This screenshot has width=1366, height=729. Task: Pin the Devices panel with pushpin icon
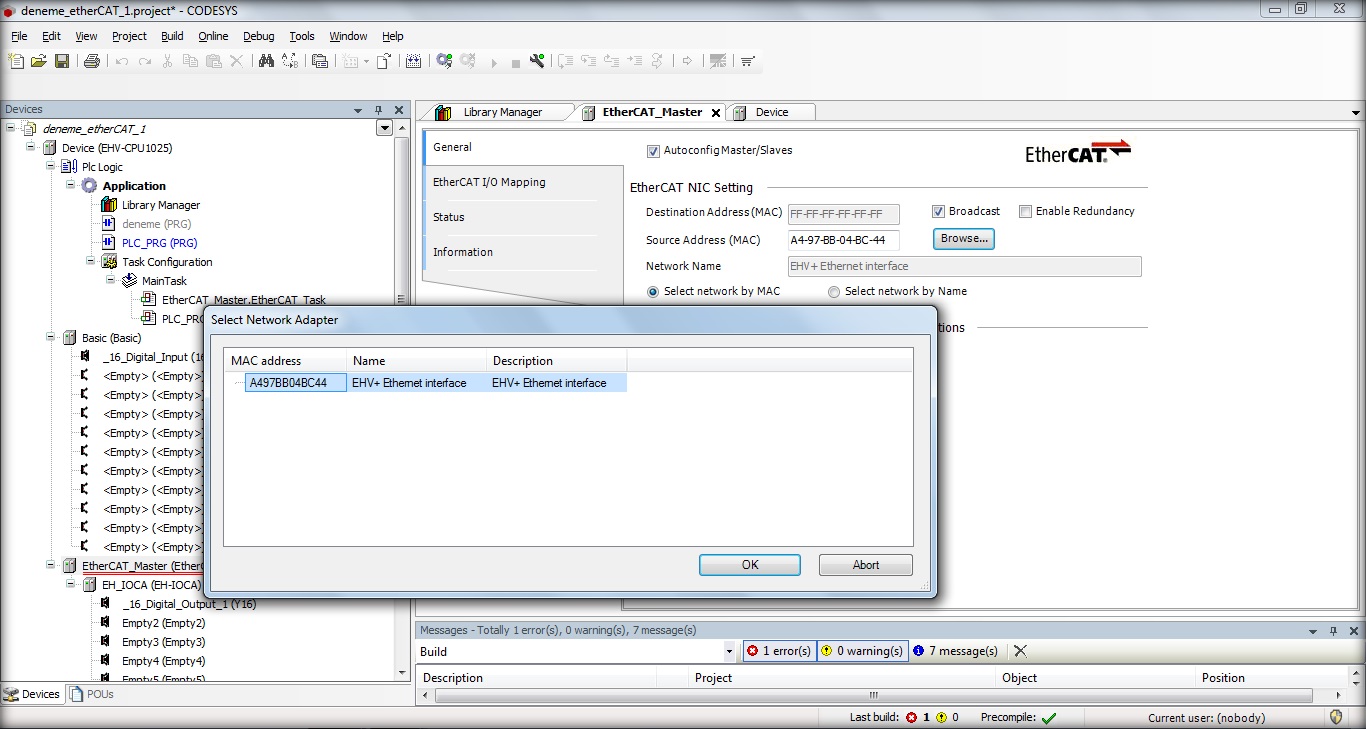378,110
